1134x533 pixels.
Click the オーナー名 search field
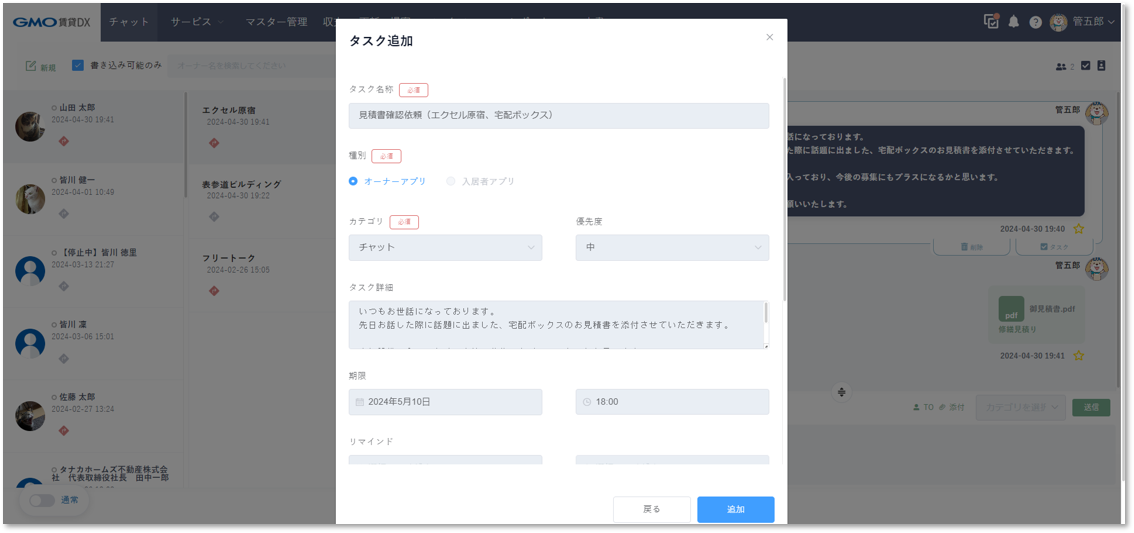tap(250, 65)
